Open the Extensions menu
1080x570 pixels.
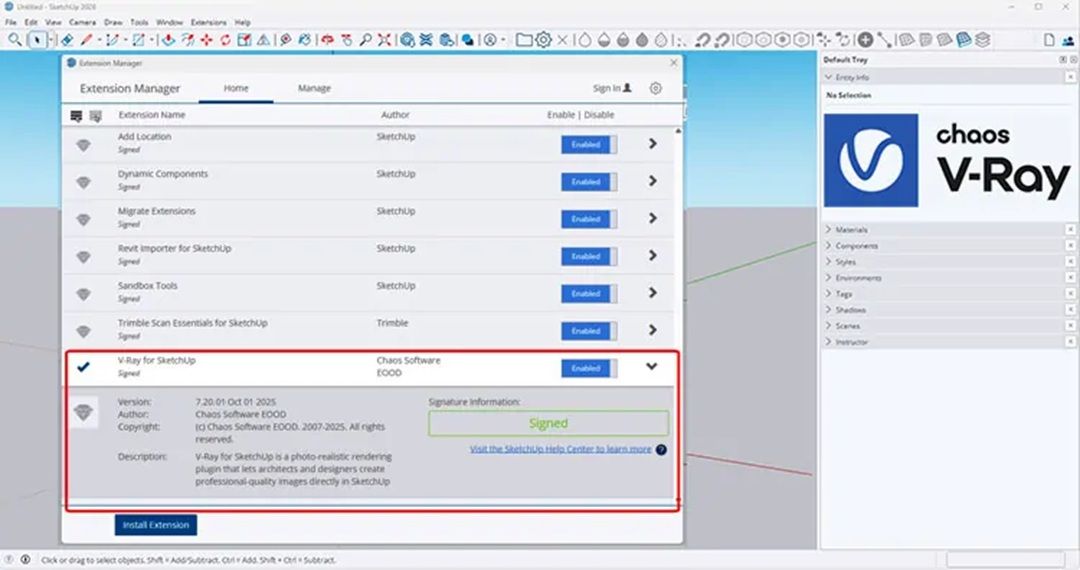pyautogui.click(x=209, y=22)
